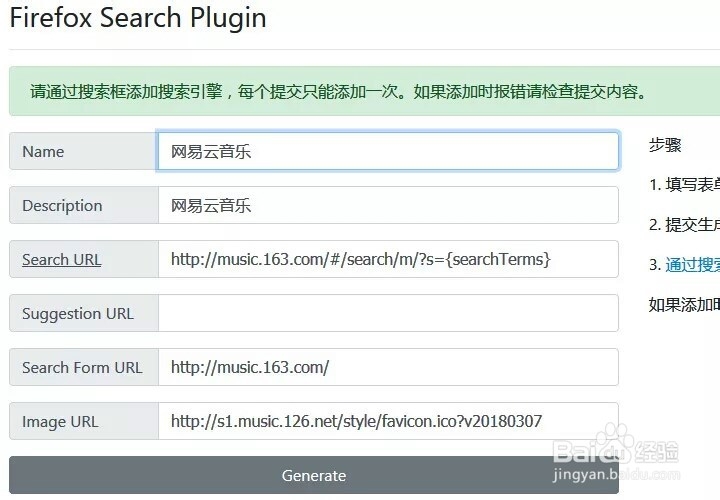The height and width of the screenshot is (500, 720).
Task: Select the empty Suggestion URL field
Action: (388, 313)
